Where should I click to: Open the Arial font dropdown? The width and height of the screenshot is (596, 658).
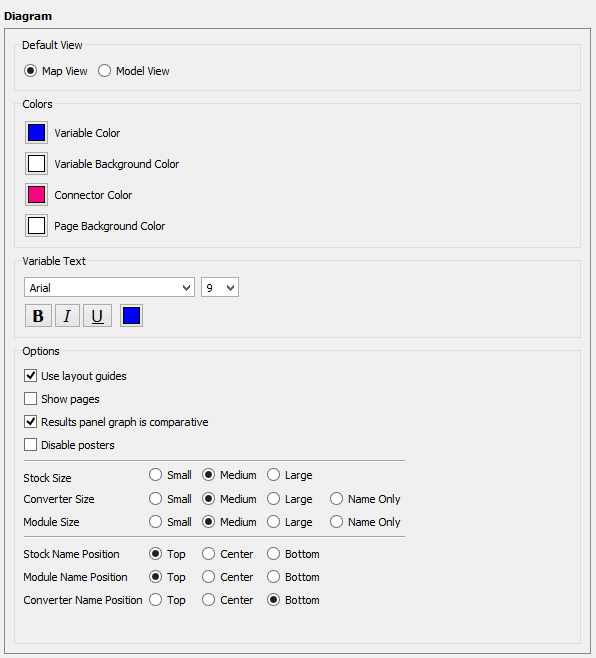click(x=110, y=287)
